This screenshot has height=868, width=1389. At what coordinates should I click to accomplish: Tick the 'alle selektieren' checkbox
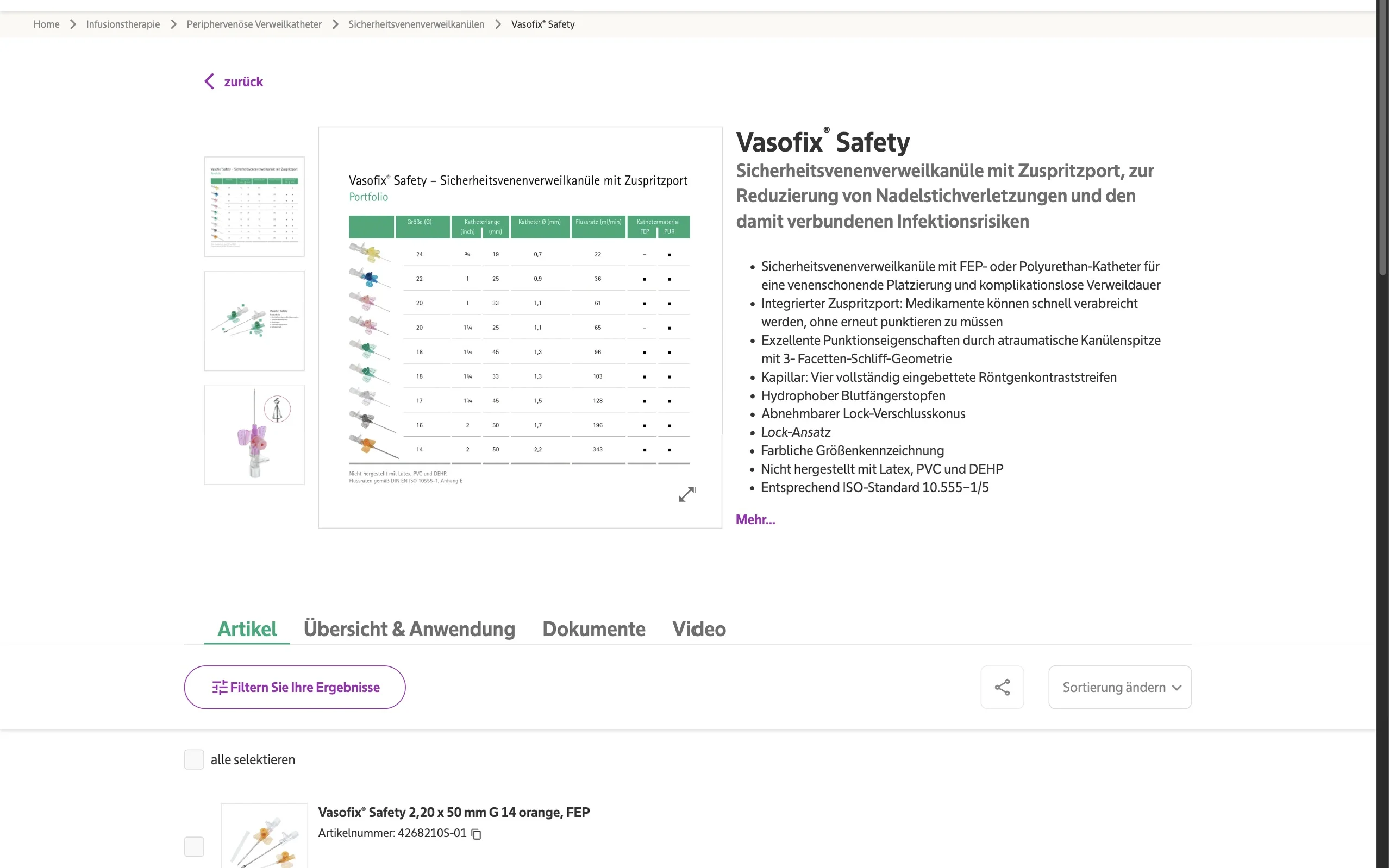[x=194, y=759]
